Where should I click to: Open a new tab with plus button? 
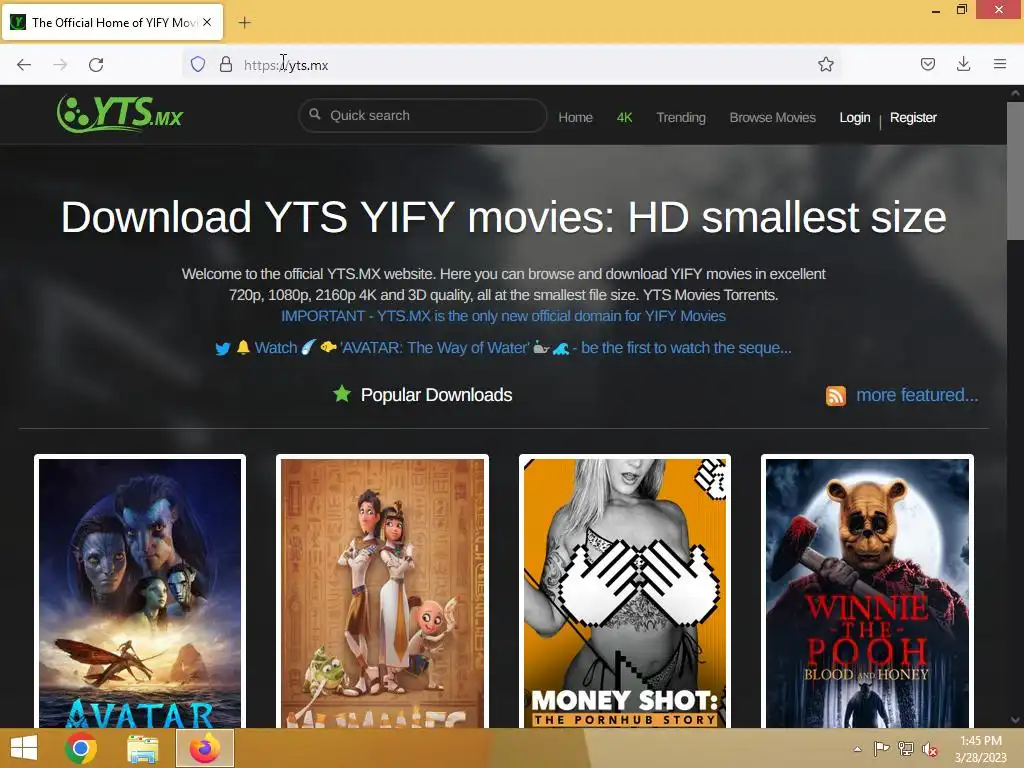coord(244,22)
